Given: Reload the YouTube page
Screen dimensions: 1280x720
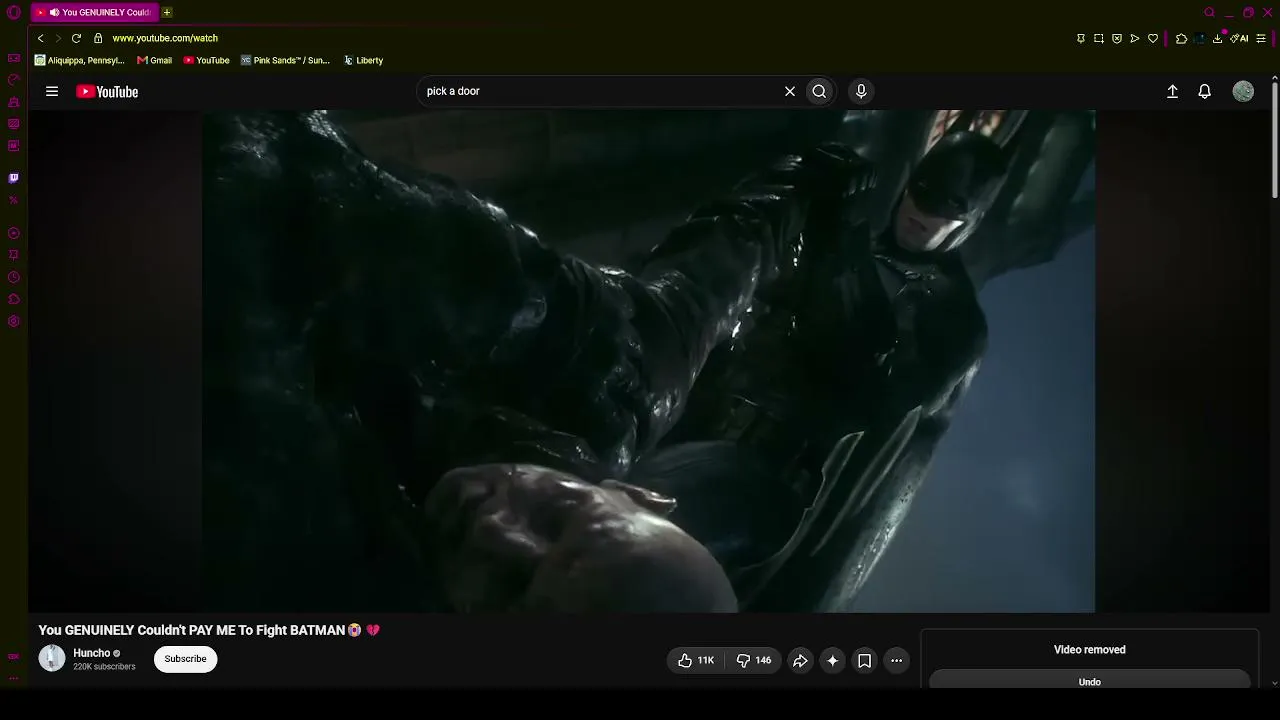Looking at the screenshot, I should (76, 38).
